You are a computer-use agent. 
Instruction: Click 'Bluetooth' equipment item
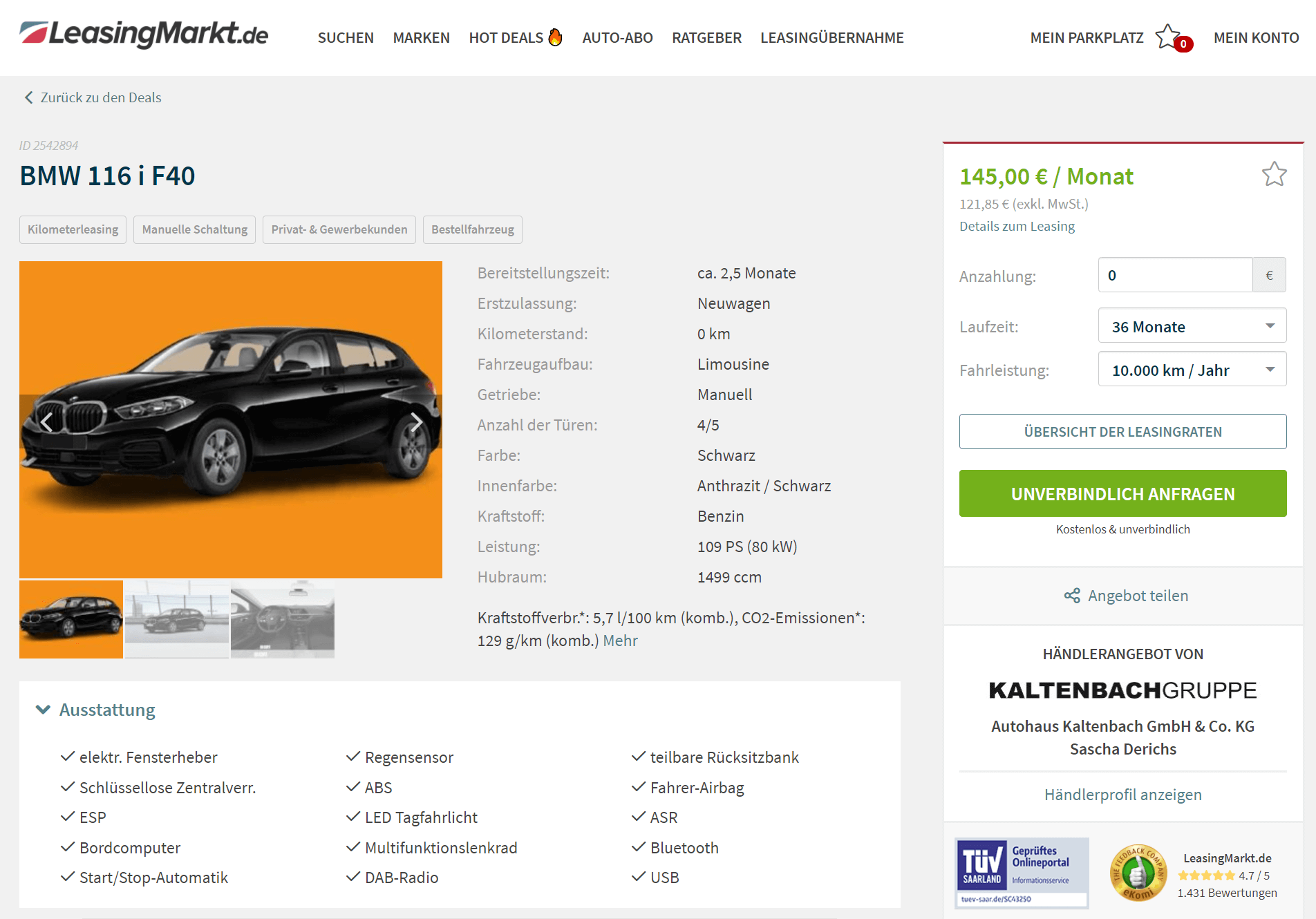tap(684, 848)
